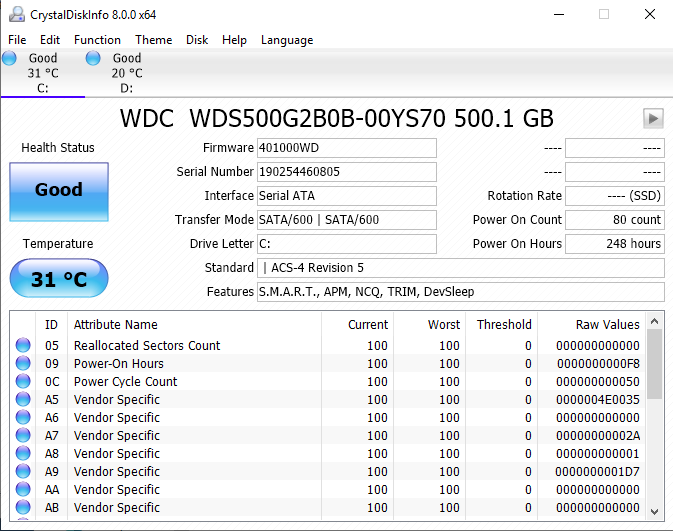673x531 pixels.
Task: Click the status orb for attribute A5
Action: point(23,400)
